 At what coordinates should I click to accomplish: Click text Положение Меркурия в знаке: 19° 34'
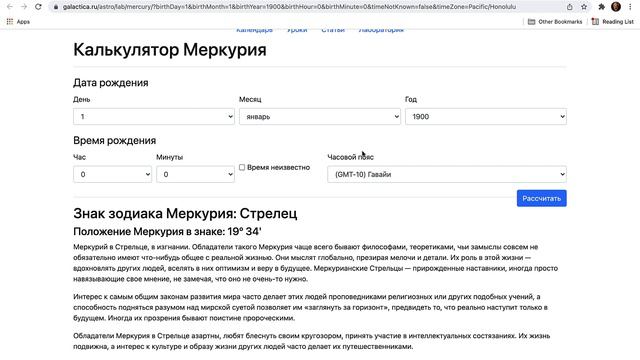click(x=167, y=231)
